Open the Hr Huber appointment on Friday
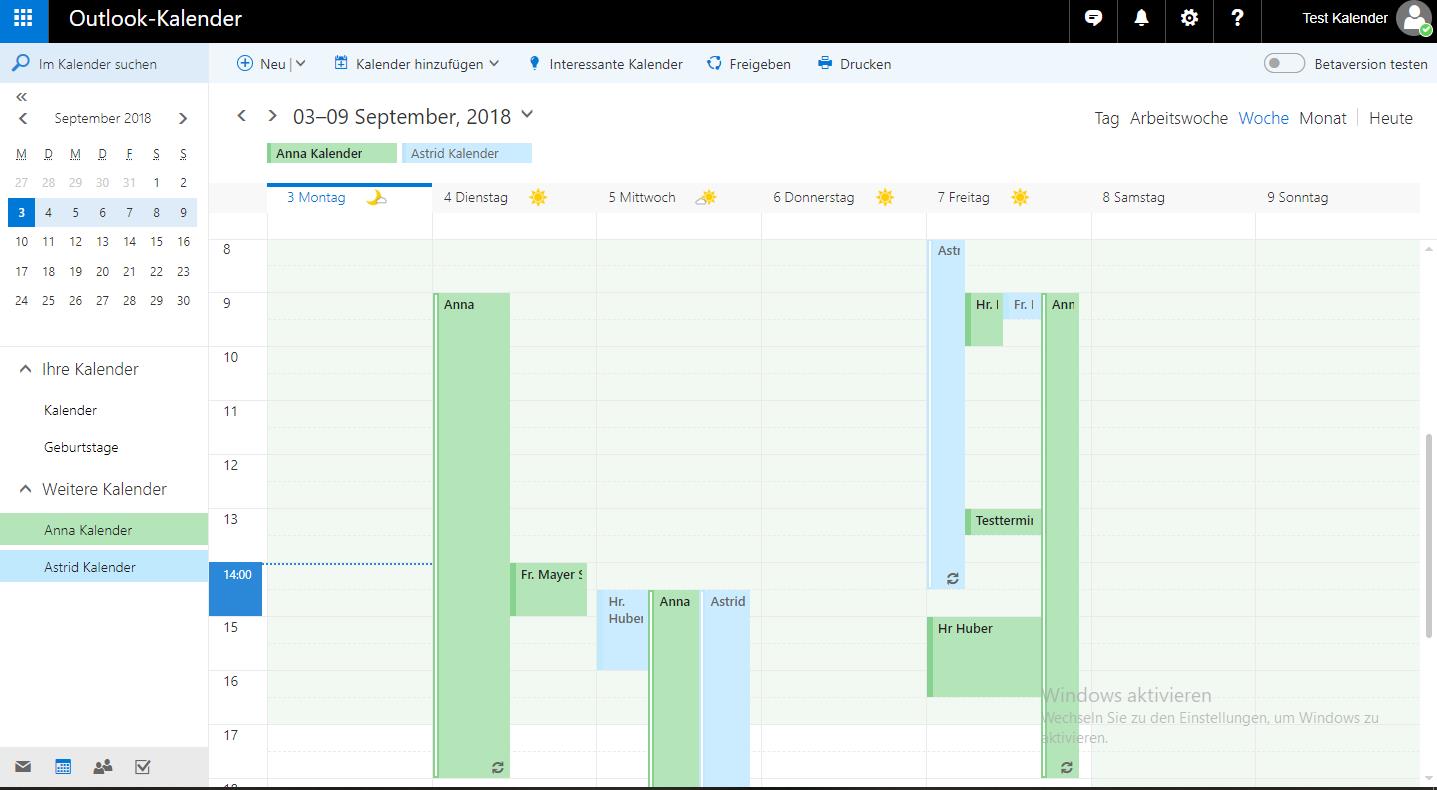 pos(985,656)
